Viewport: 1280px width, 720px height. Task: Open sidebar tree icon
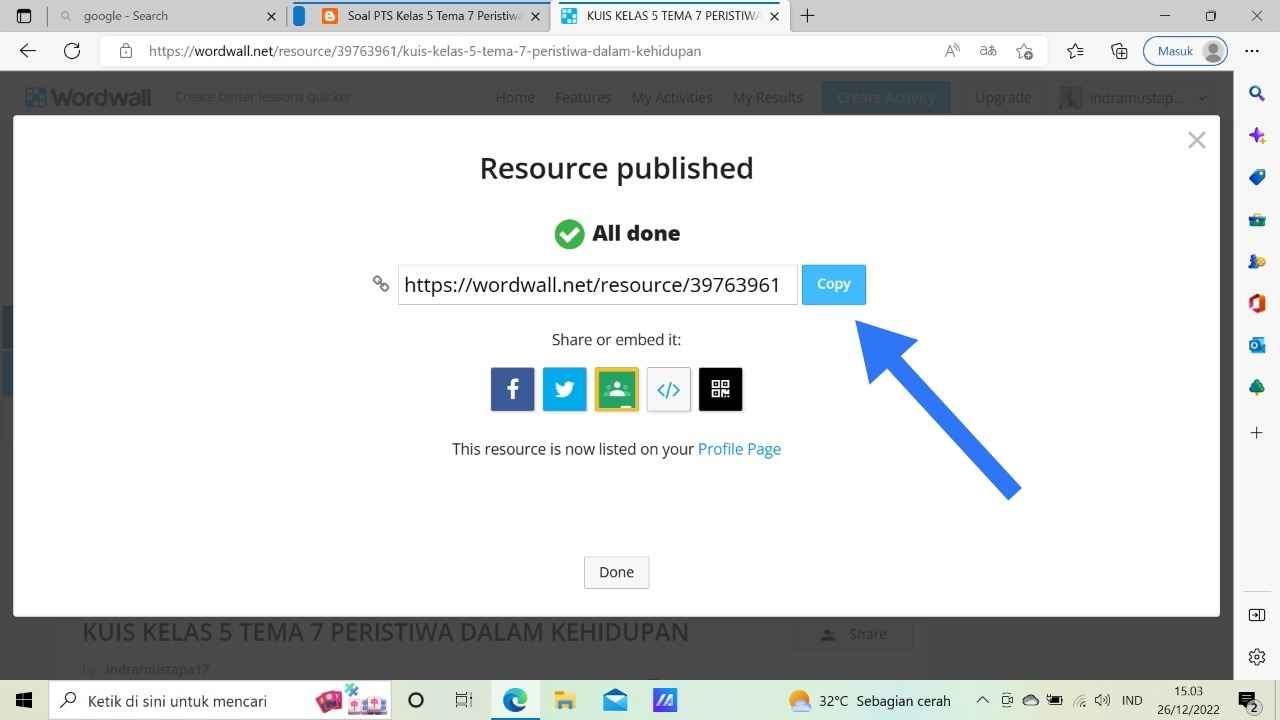click(x=1257, y=387)
